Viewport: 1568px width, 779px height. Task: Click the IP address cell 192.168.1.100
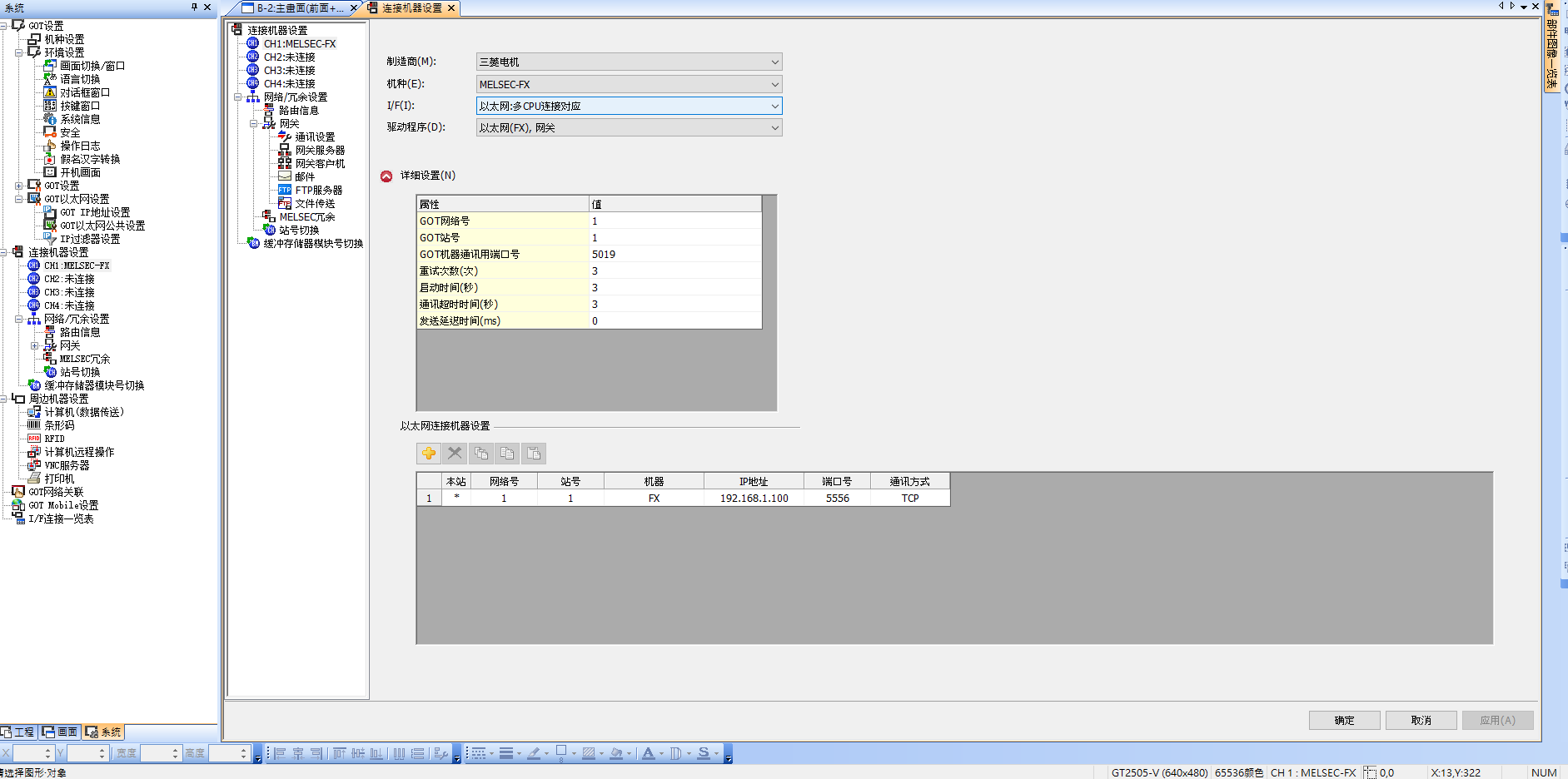[754, 499]
